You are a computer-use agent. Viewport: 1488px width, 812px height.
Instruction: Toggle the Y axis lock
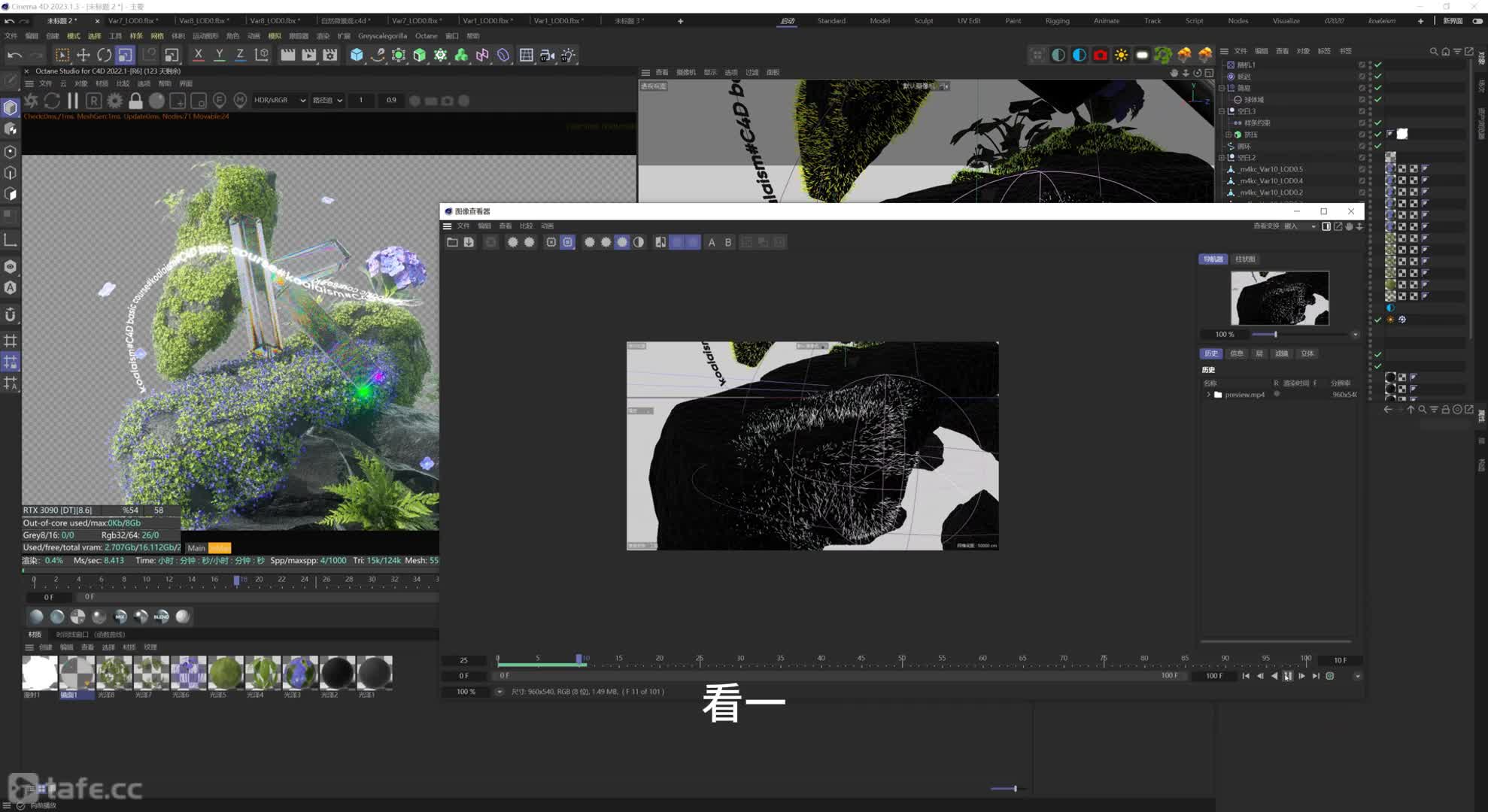pos(219,55)
